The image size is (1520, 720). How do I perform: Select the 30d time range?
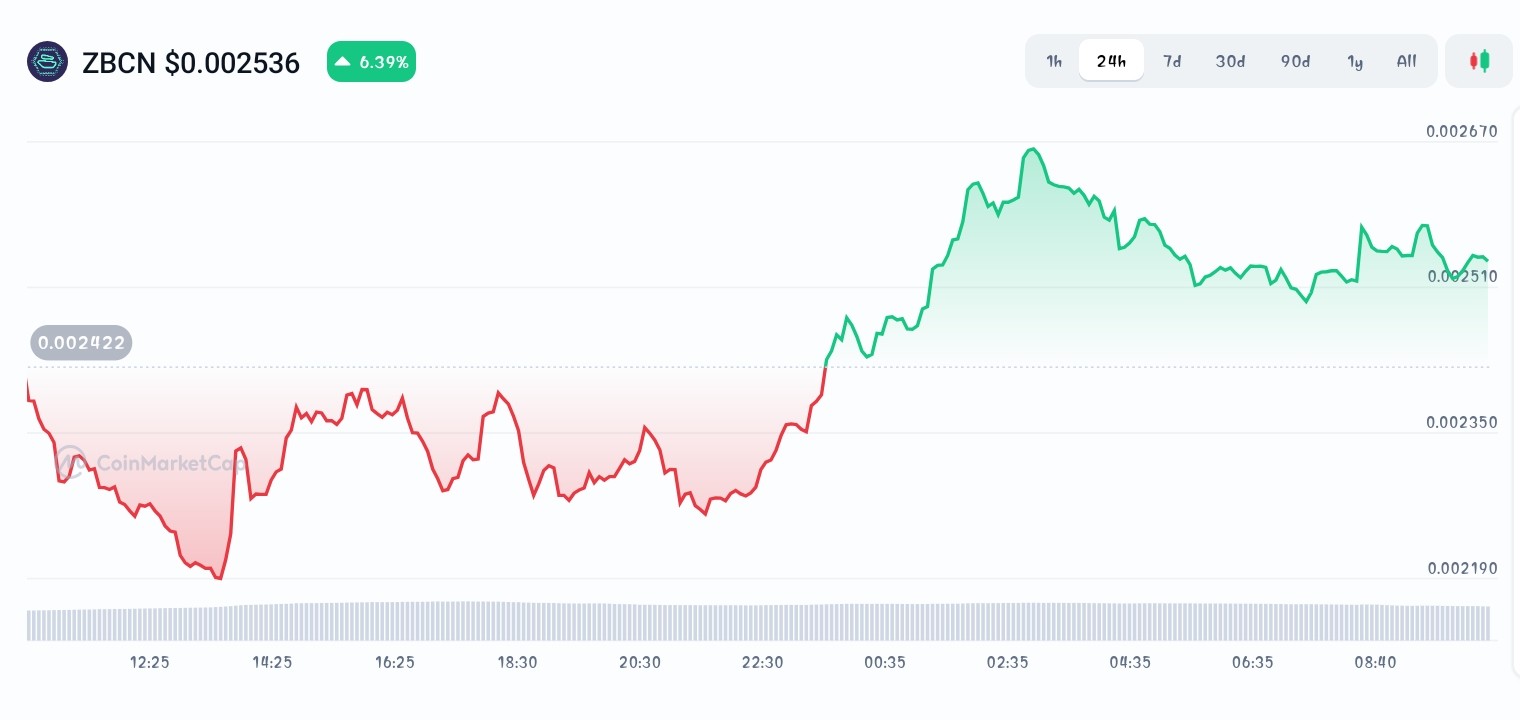pyautogui.click(x=1230, y=61)
